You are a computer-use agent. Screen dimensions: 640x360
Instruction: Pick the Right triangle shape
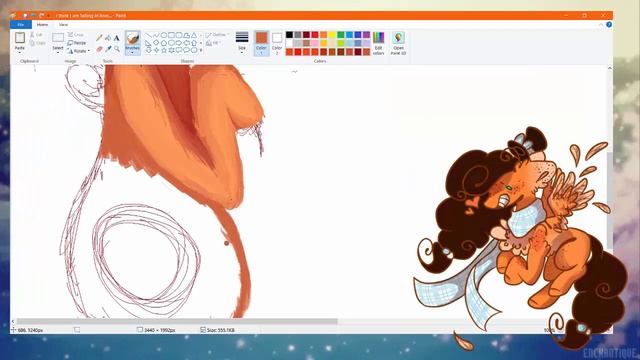(149, 42)
